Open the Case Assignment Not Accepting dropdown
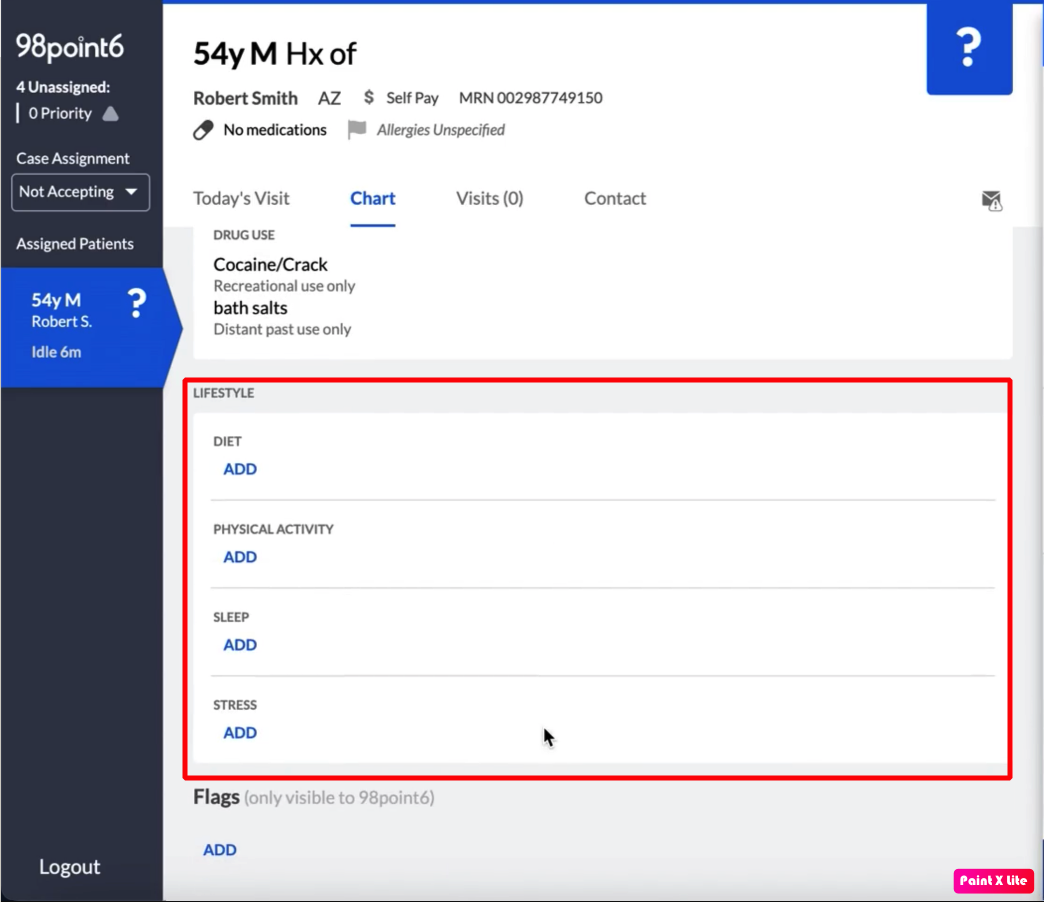Image resolution: width=1044 pixels, height=902 pixels. click(80, 192)
